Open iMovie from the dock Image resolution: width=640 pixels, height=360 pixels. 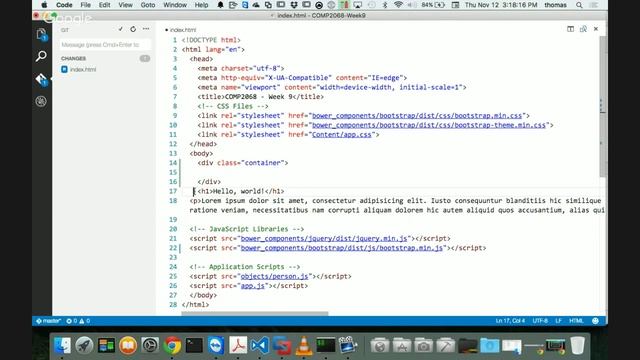(347, 345)
